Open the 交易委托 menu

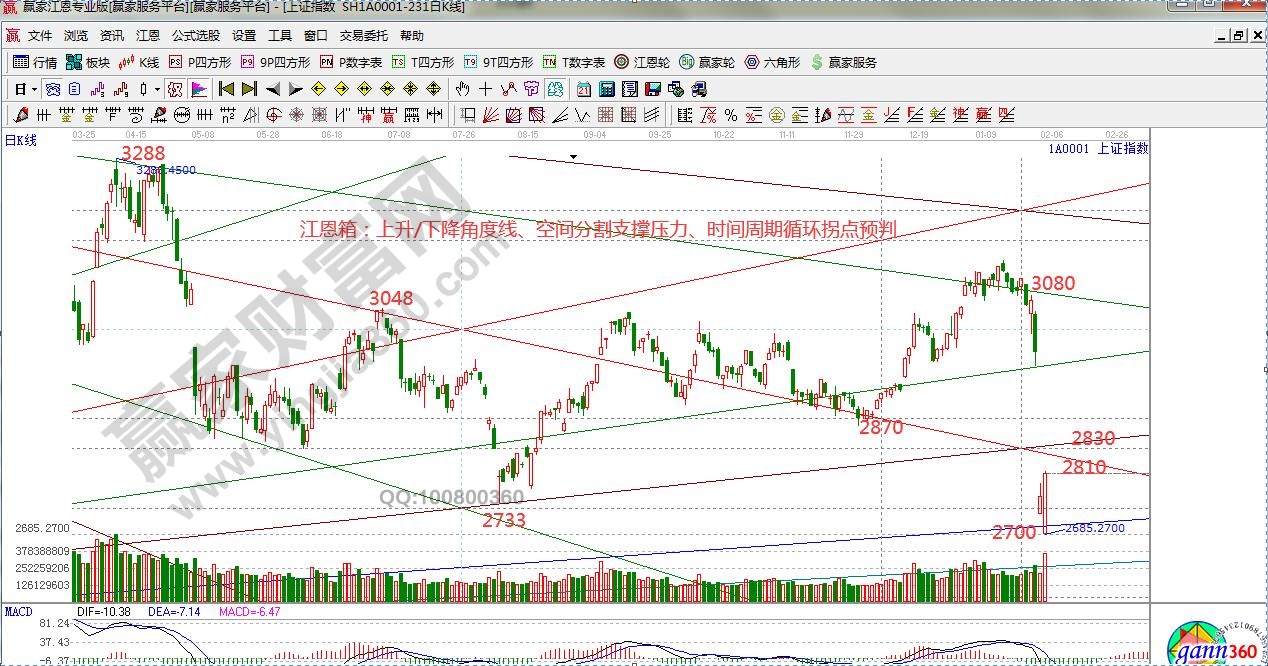click(x=364, y=35)
